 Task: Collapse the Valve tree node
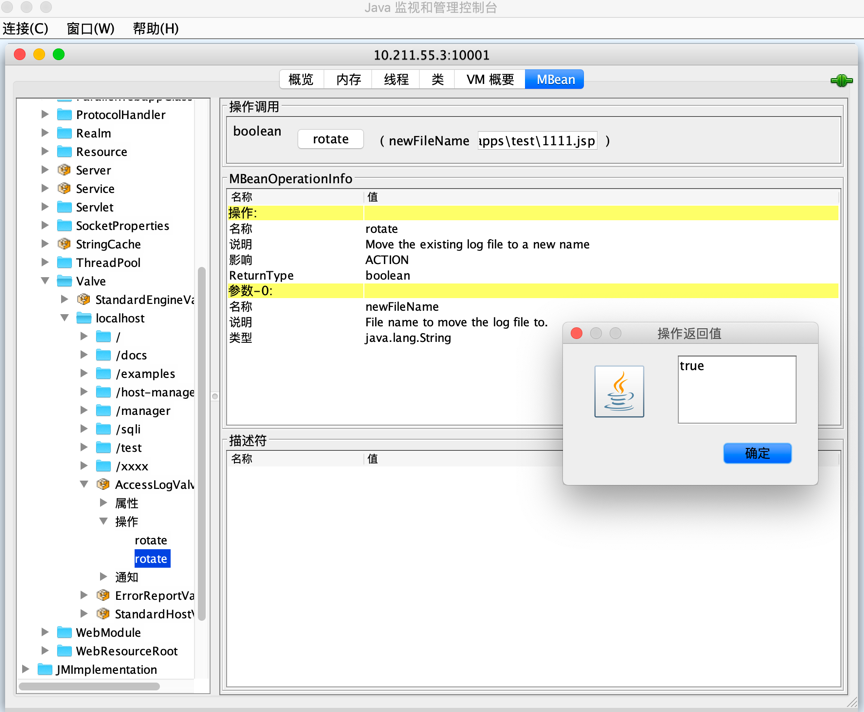point(45,281)
